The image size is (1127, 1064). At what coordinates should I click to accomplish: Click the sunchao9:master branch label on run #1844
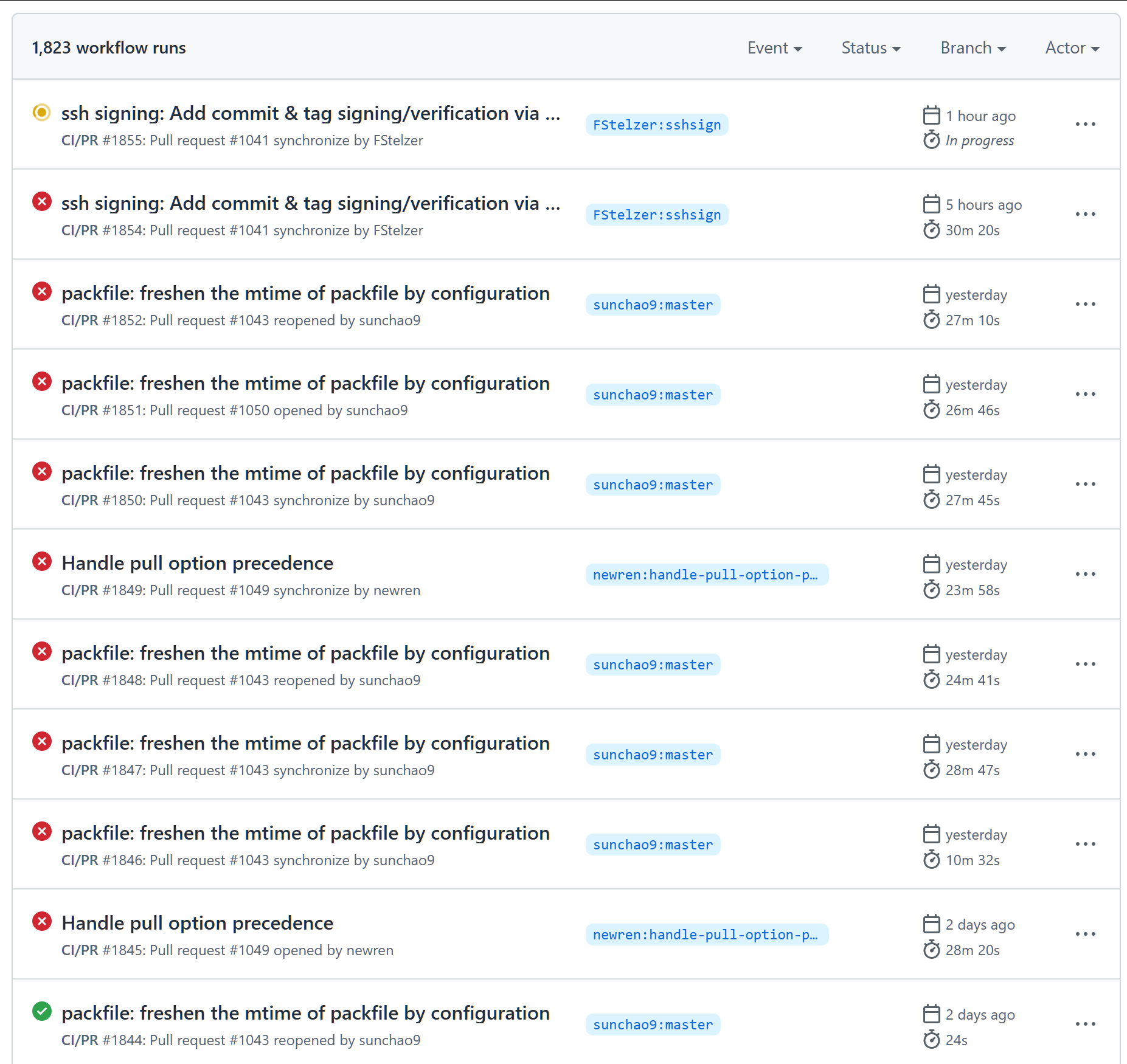coord(653,1024)
